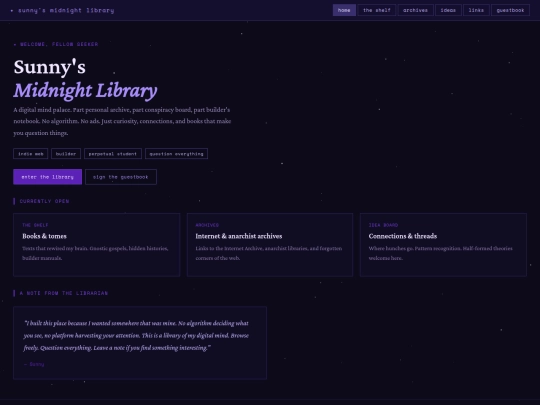The height and width of the screenshot is (405, 540).
Task: Open the Internet & anarchist archives card
Action: [270, 245]
